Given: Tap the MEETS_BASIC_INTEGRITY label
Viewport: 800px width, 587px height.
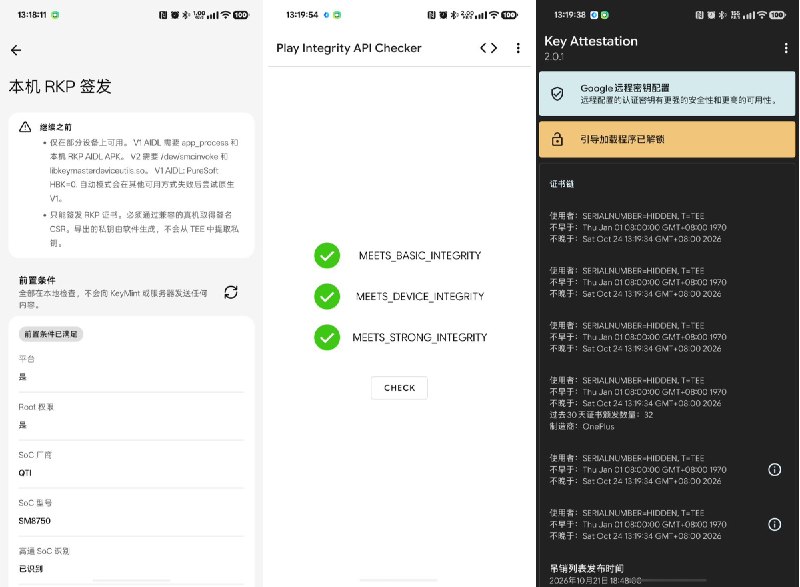Looking at the screenshot, I should coord(420,256).
